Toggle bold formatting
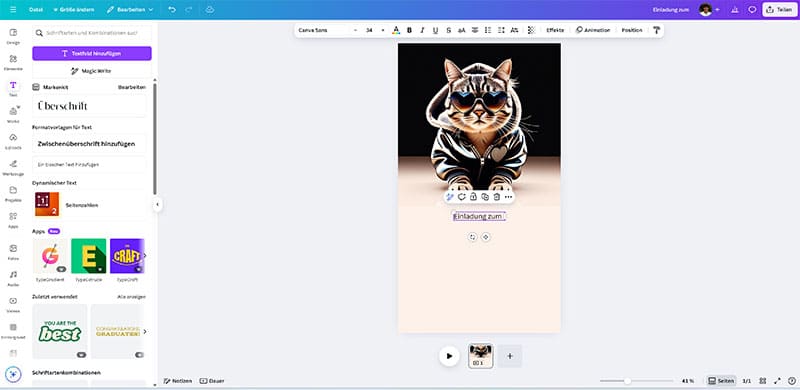Screen dimensions: 800x390 pyautogui.click(x=409, y=31)
